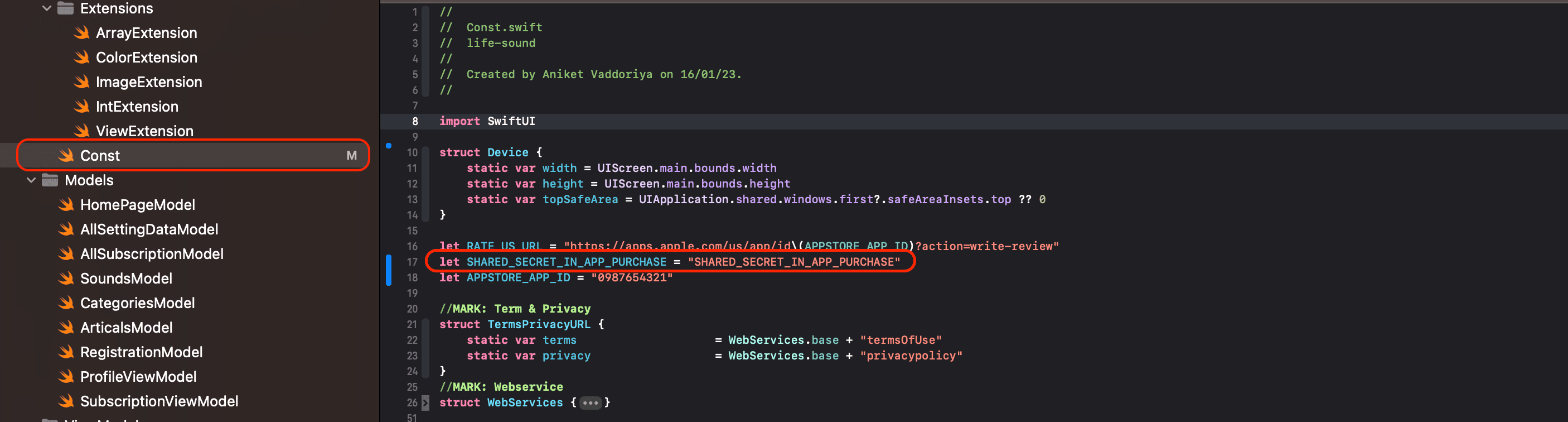The image size is (1568, 422).
Task: Open ArticalsModel file in navigator
Action: (126, 328)
